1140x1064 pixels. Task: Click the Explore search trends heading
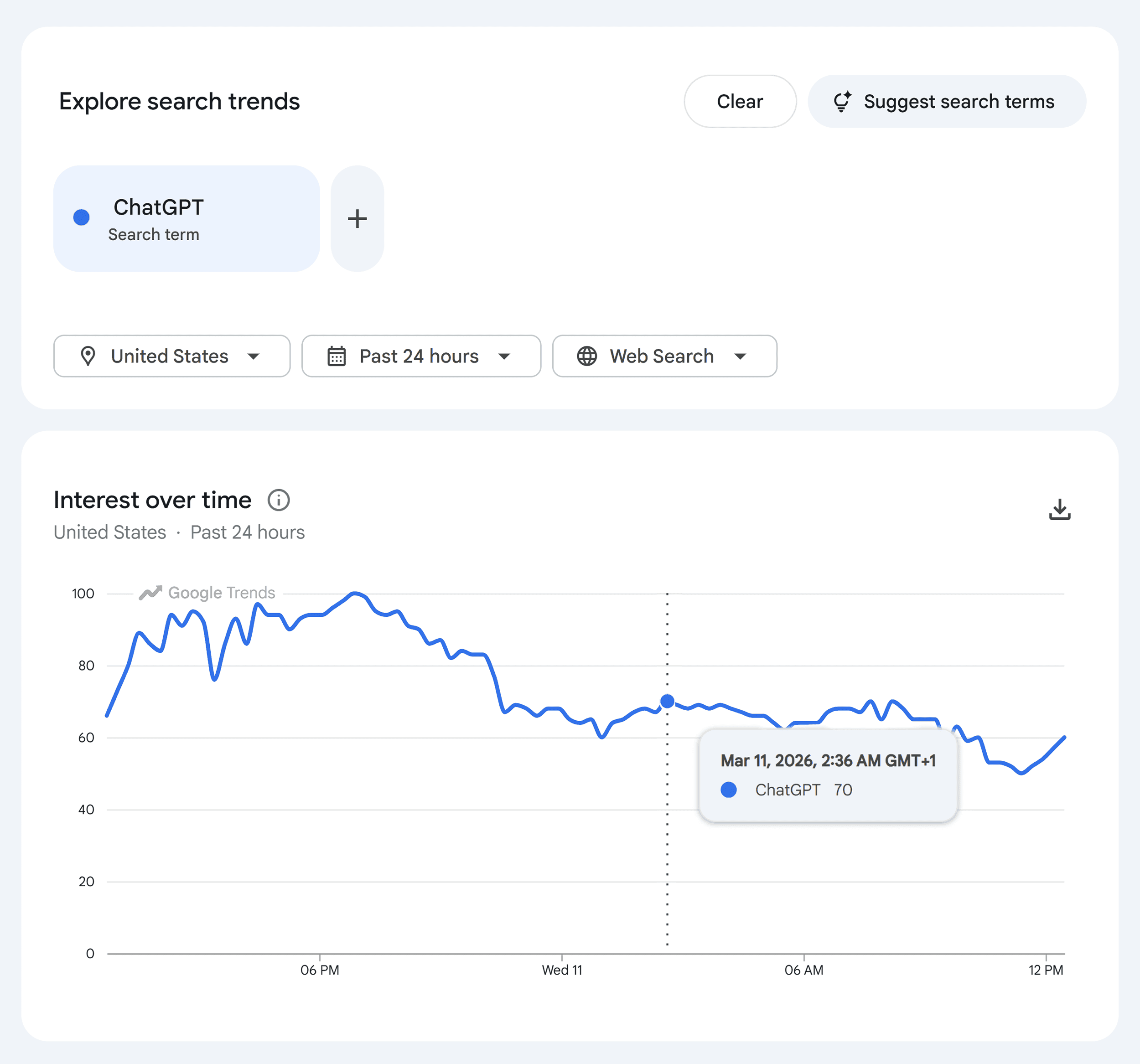tap(179, 101)
